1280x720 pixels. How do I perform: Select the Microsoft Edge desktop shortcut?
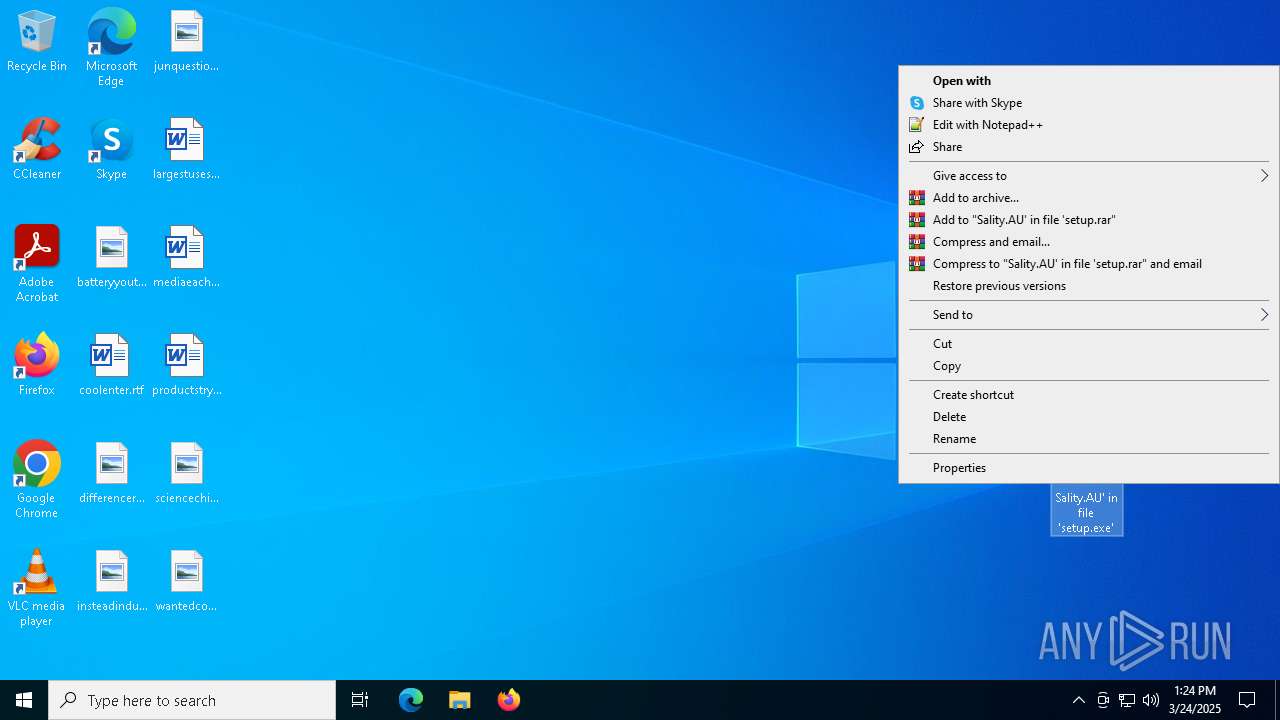[111, 48]
